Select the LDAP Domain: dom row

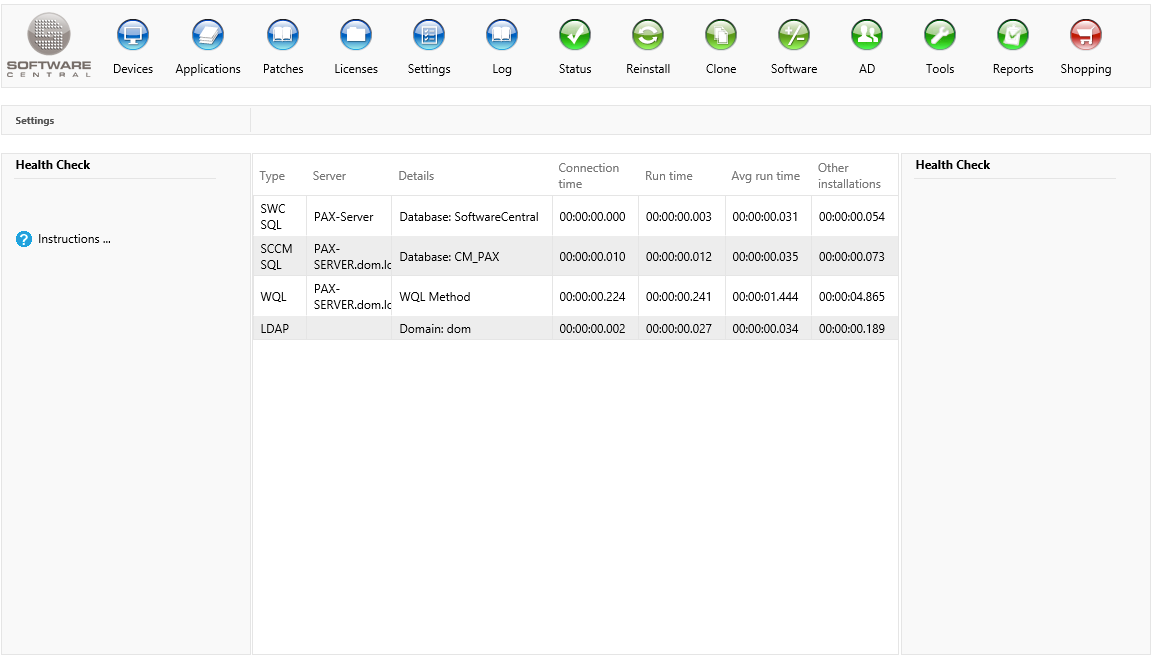(x=434, y=329)
